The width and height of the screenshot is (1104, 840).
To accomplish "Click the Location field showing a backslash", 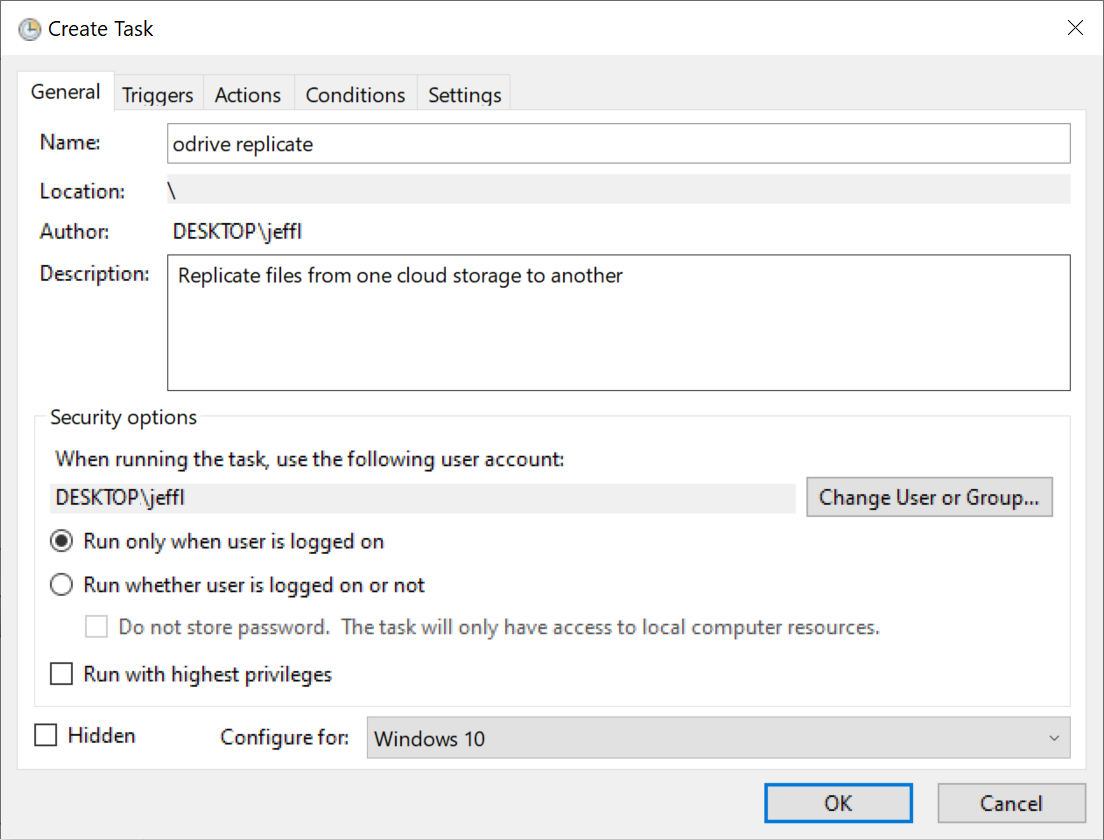I will 618,190.
